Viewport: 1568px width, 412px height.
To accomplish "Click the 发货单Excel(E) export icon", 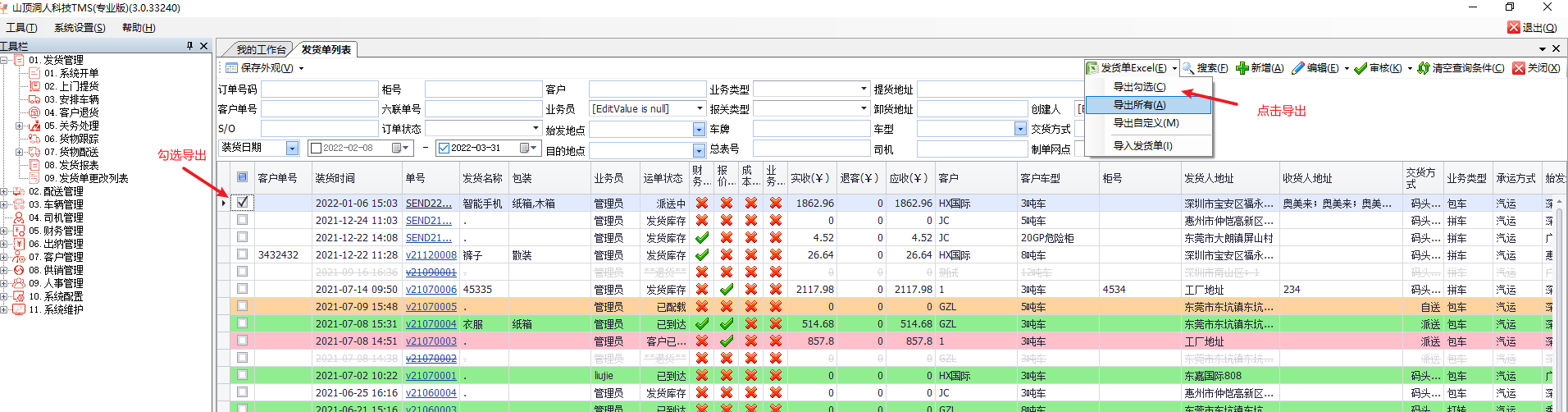I will click(x=1092, y=68).
